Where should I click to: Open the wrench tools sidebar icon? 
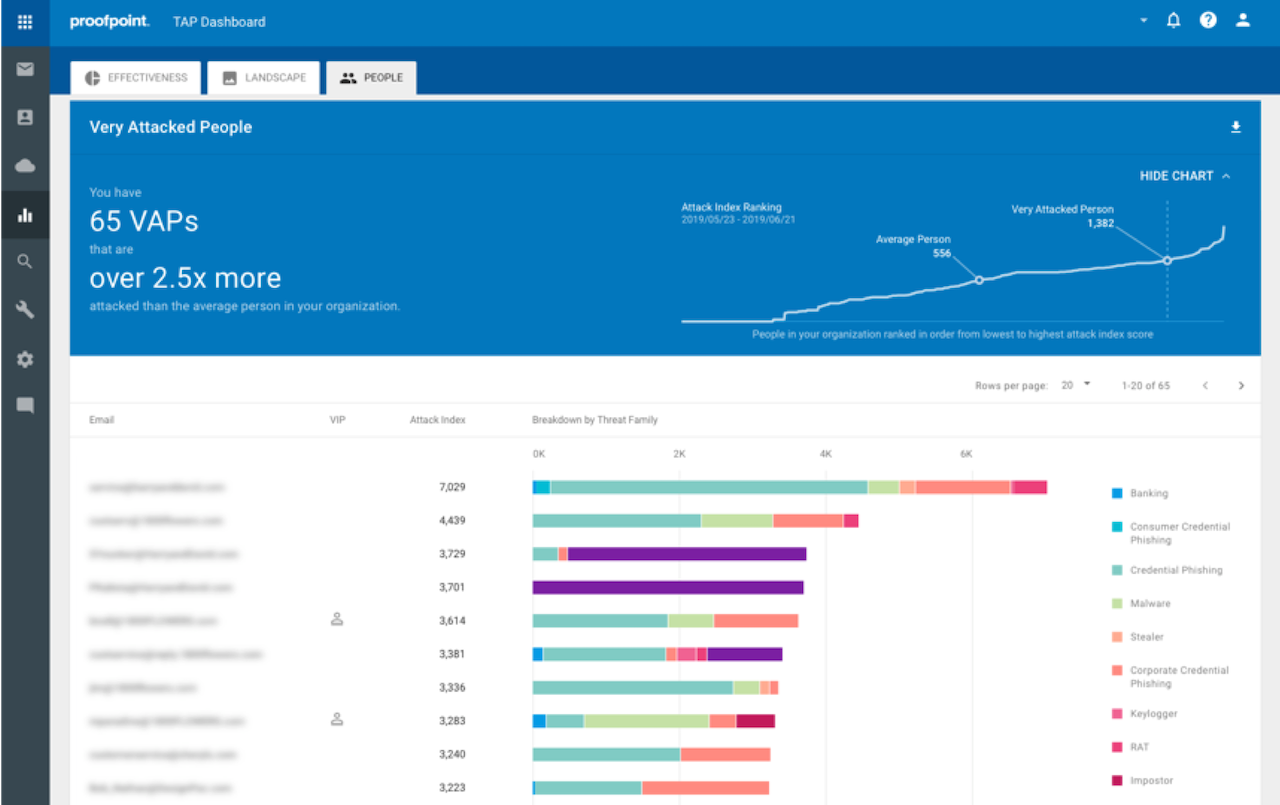[25, 310]
